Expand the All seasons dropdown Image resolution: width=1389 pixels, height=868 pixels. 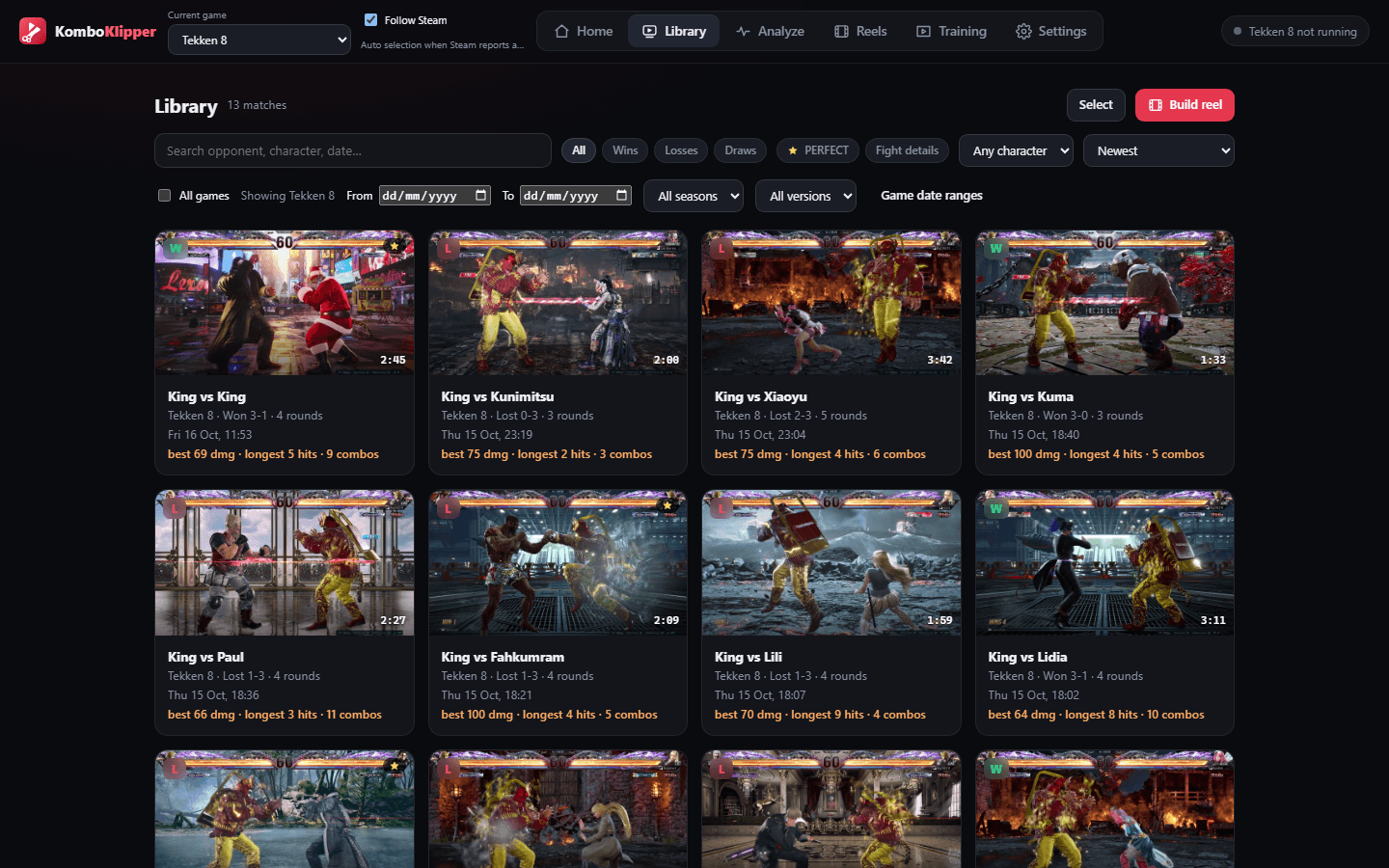click(x=694, y=196)
